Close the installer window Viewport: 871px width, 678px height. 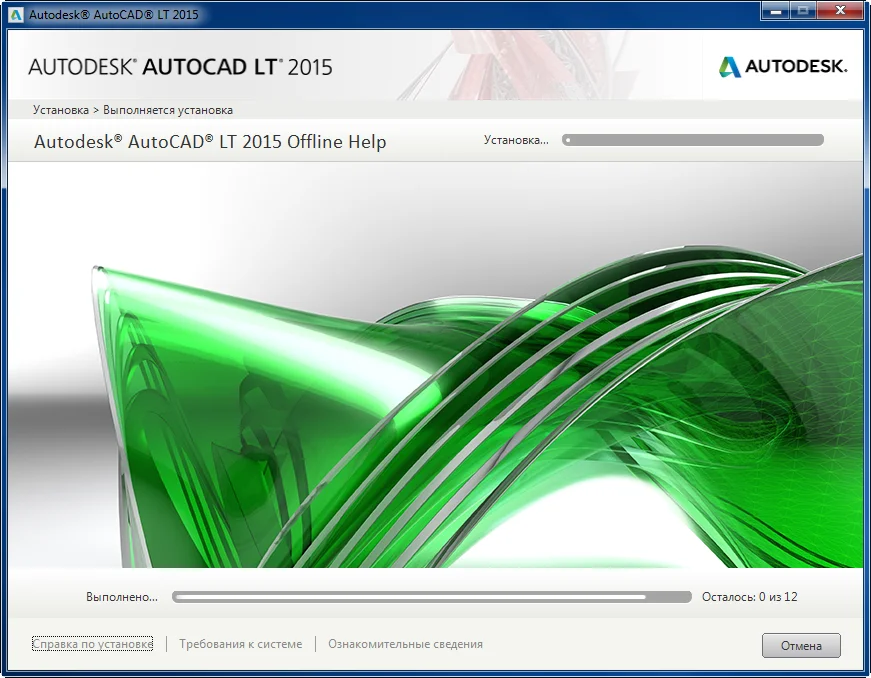[840, 11]
